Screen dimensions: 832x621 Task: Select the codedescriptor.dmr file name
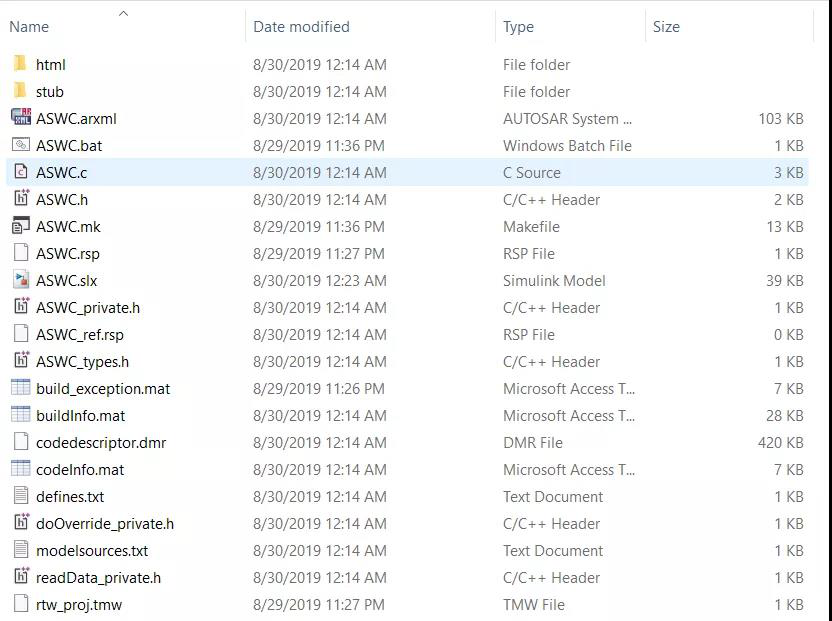pyautogui.click(x=101, y=443)
